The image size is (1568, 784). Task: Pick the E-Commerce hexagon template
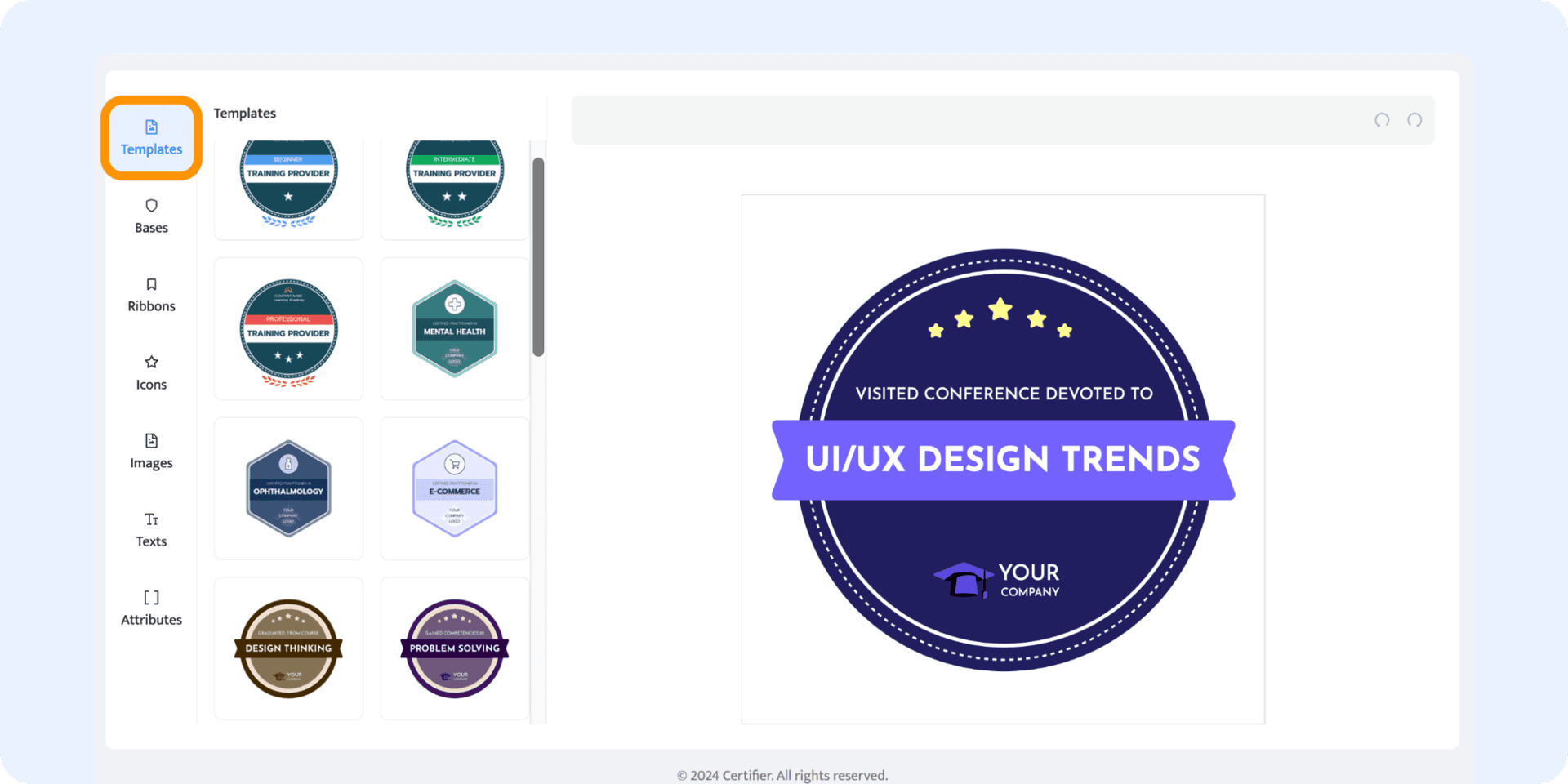tap(455, 488)
